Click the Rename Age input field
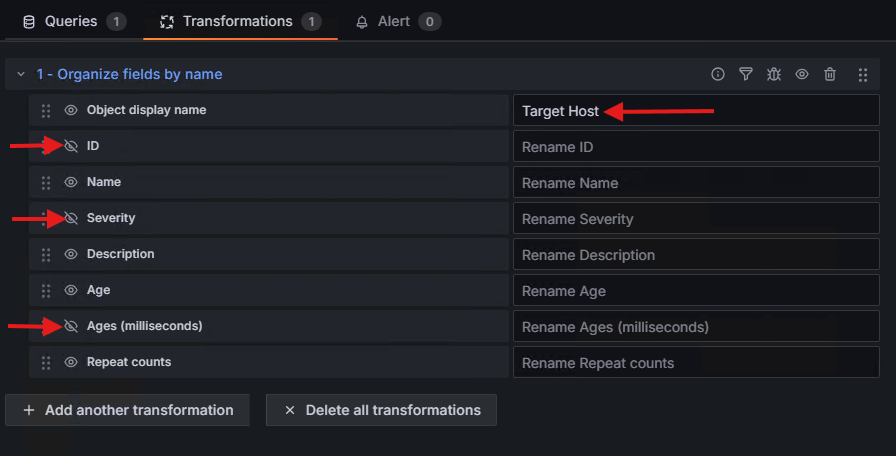 coord(695,291)
